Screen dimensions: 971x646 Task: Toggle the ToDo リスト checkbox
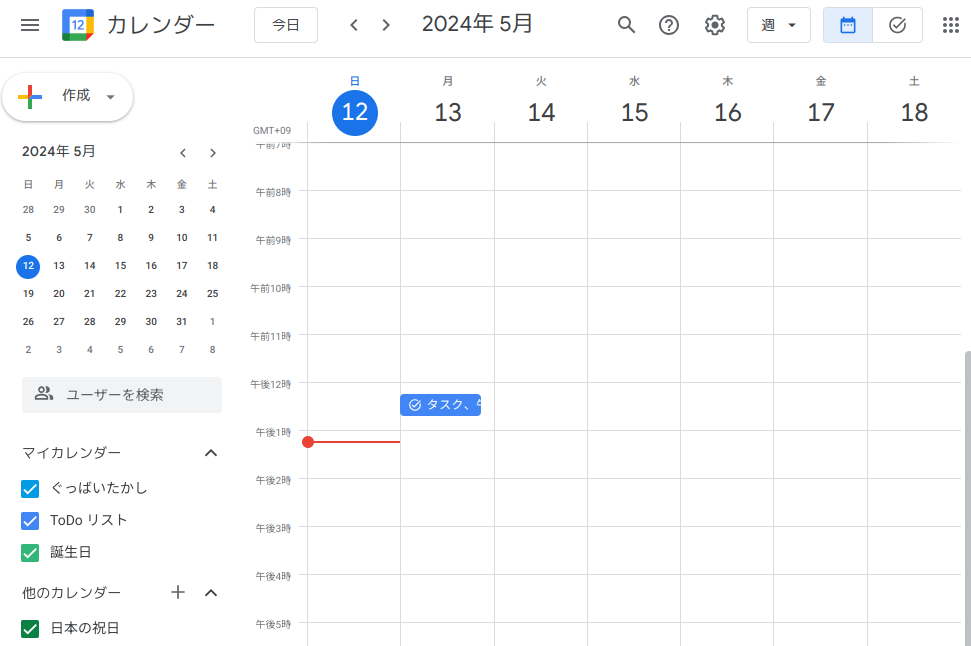[x=30, y=520]
